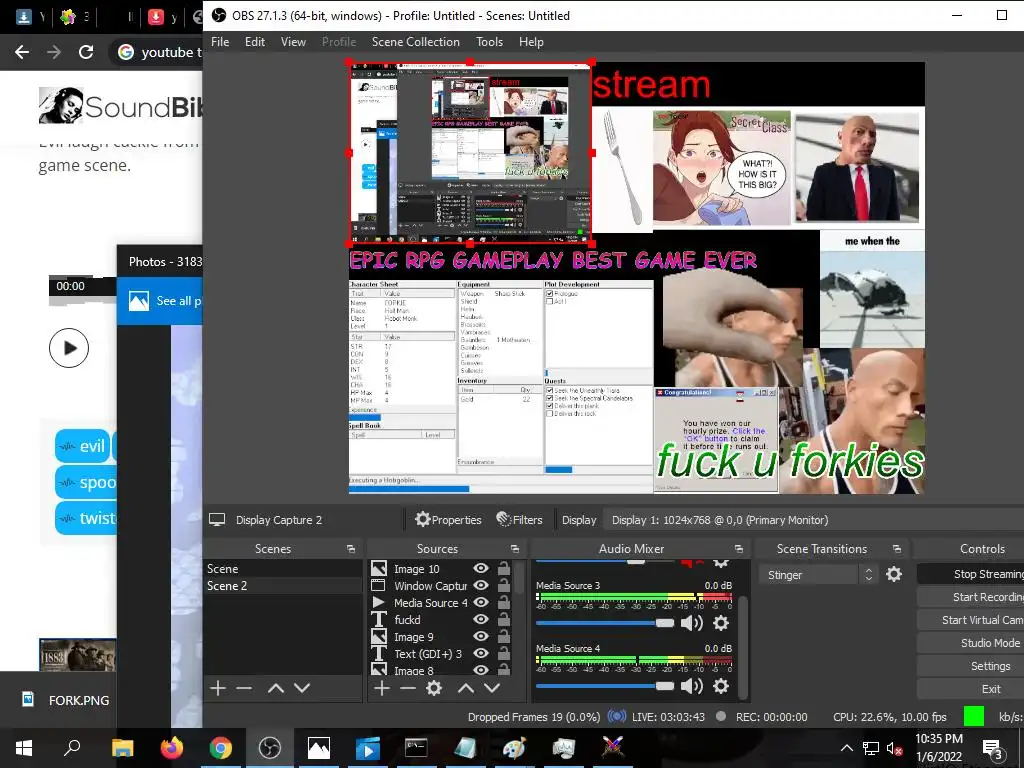
Task: Open Command Prompt from the taskbar
Action: [x=415, y=747]
